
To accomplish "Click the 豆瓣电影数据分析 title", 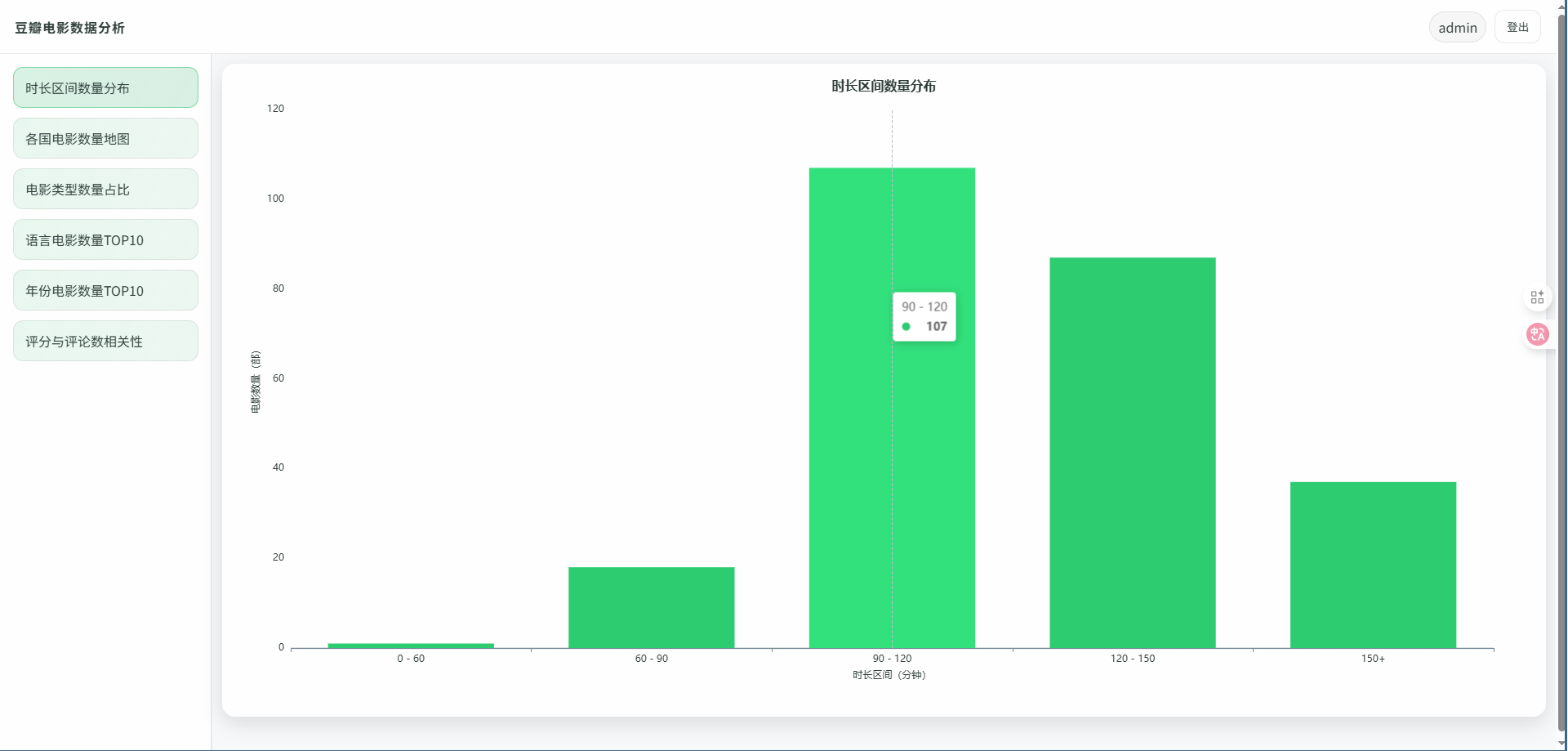I will (69, 28).
